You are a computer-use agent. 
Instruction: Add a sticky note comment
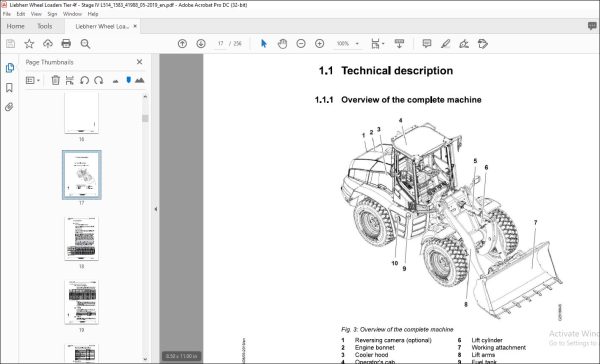point(427,44)
